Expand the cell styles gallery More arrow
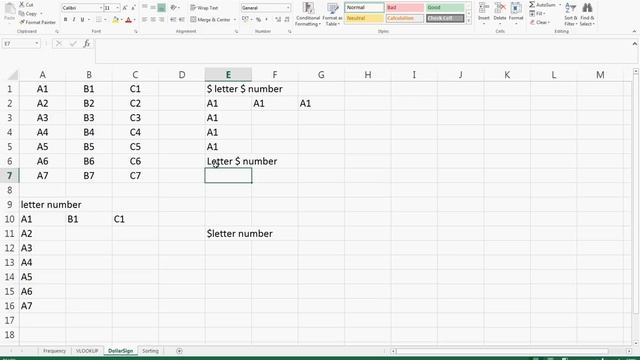This screenshot has width=640, height=360. (x=469, y=20)
